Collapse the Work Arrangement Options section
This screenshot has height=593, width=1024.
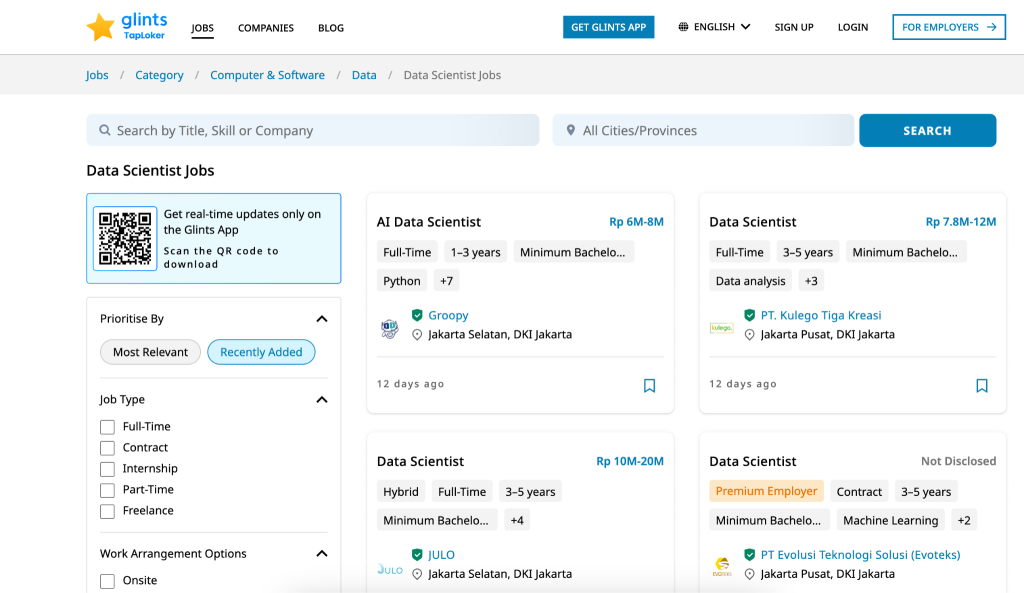coord(321,554)
